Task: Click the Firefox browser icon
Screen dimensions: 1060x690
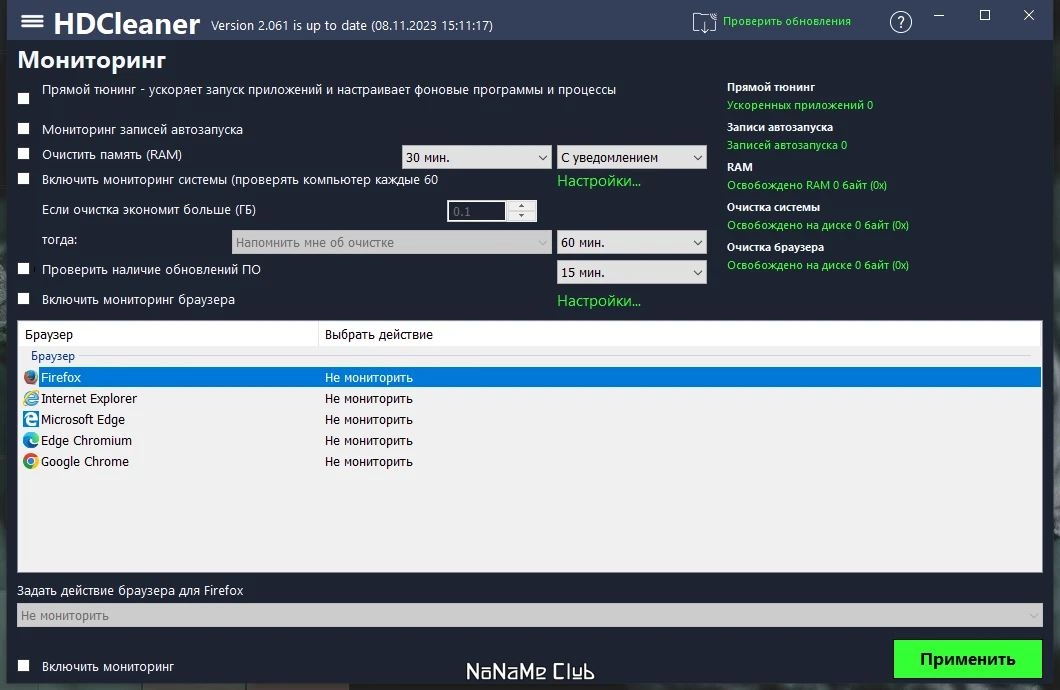Action: [30, 377]
